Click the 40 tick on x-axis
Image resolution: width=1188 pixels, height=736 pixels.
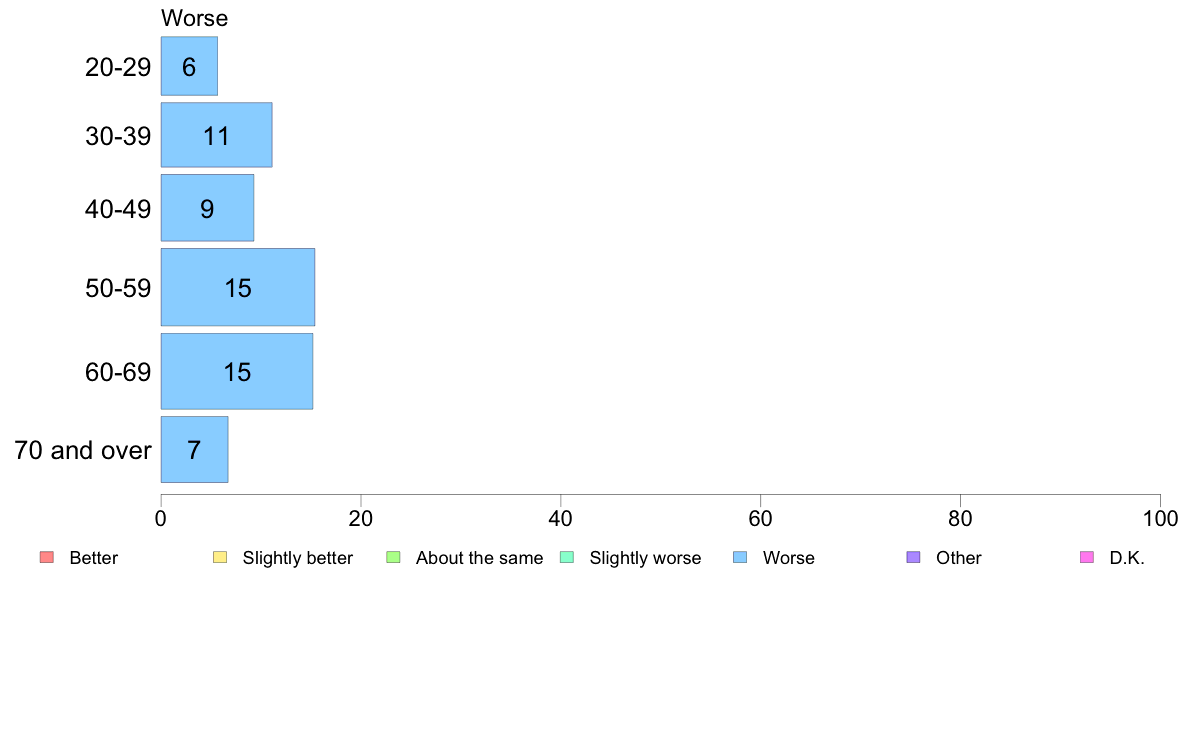pos(561,518)
